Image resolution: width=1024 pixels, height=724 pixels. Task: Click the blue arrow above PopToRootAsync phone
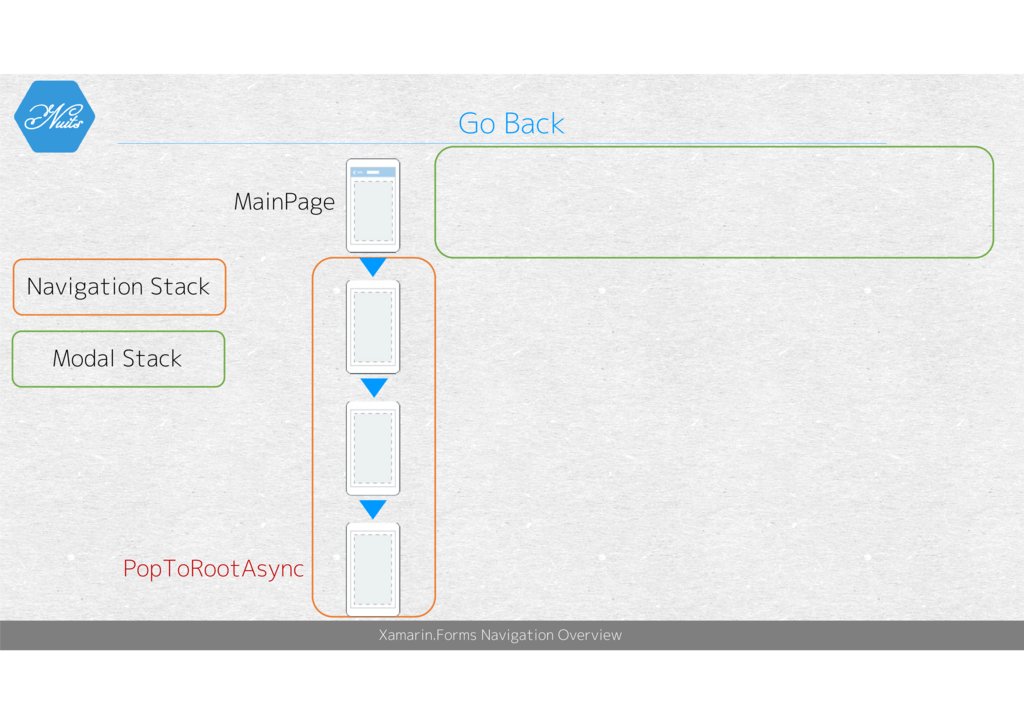tap(373, 509)
